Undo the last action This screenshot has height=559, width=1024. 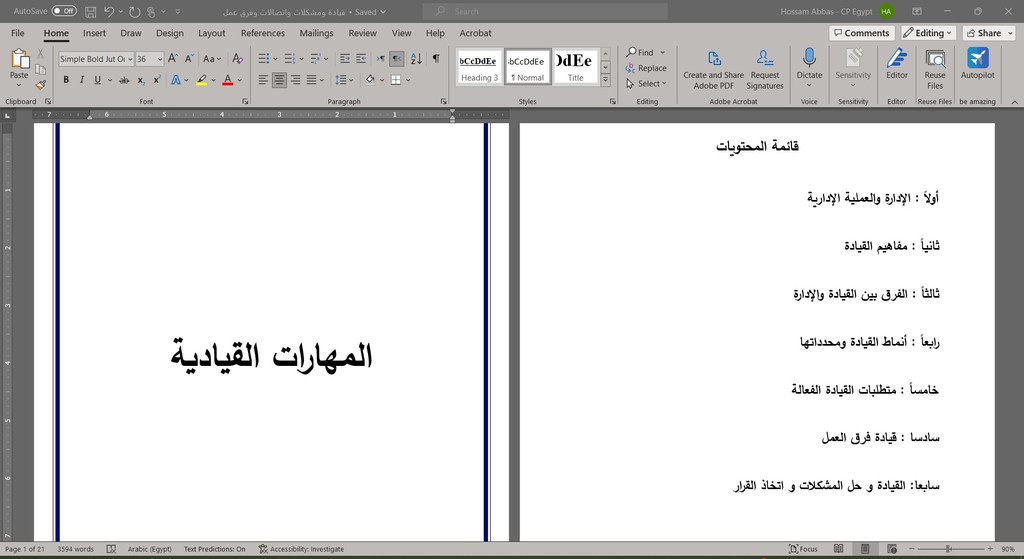tap(109, 12)
